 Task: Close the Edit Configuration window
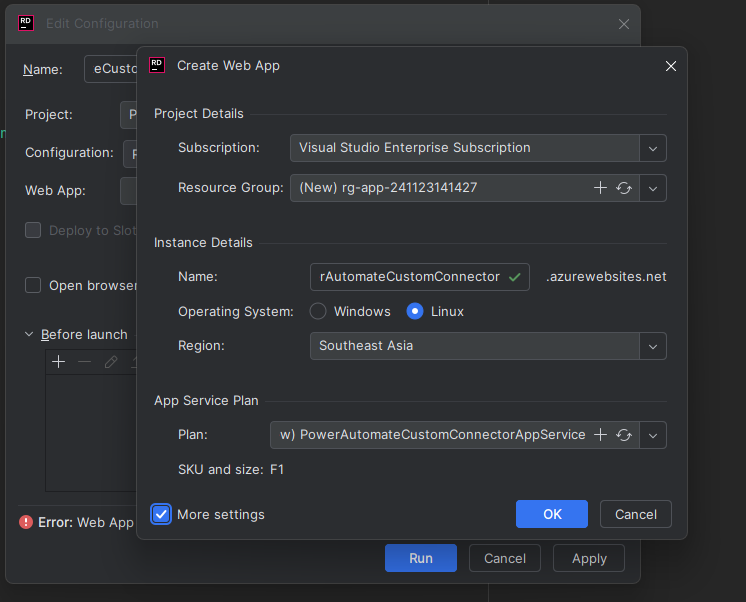624,24
